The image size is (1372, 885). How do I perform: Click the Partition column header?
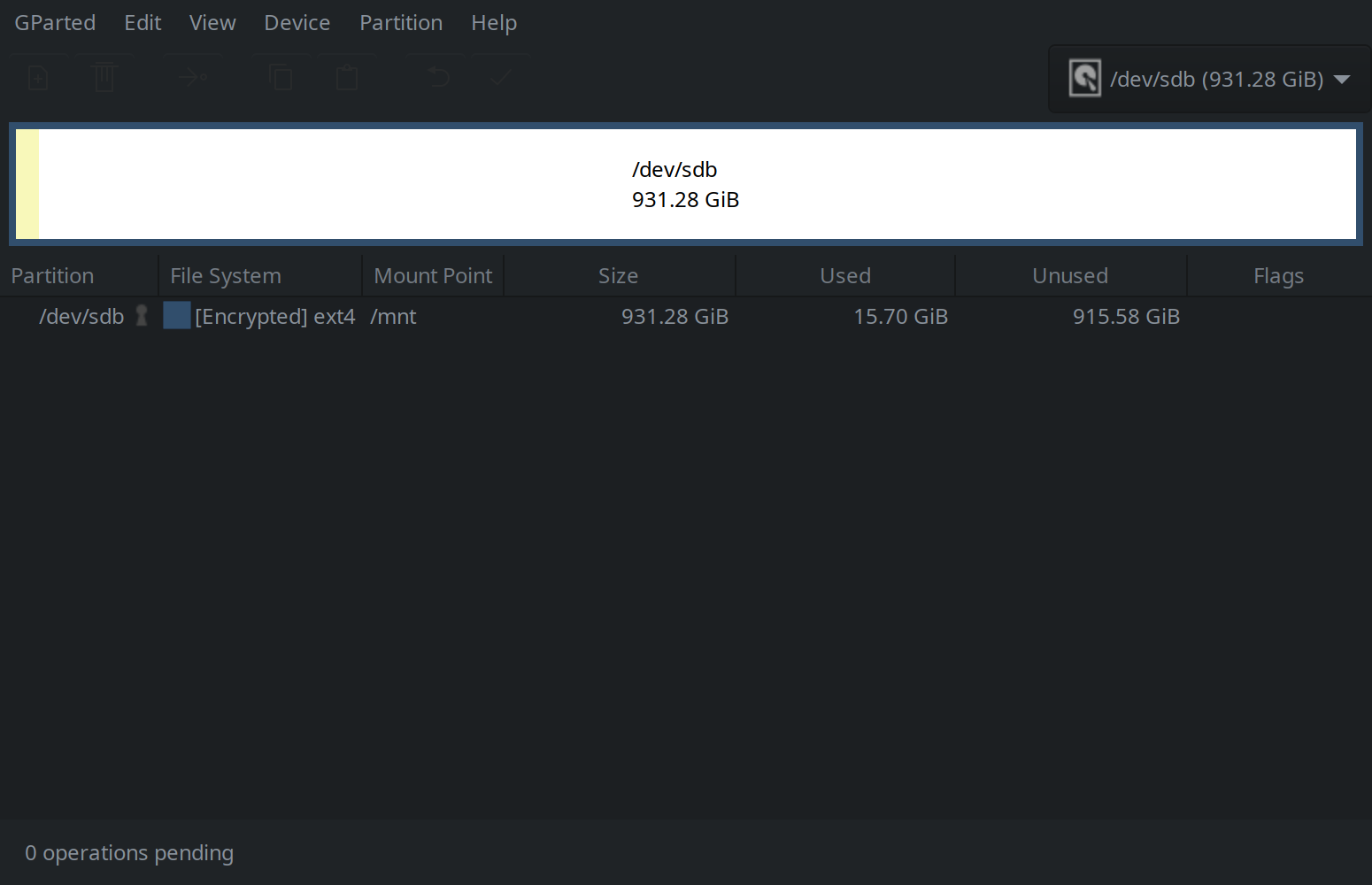(80, 275)
